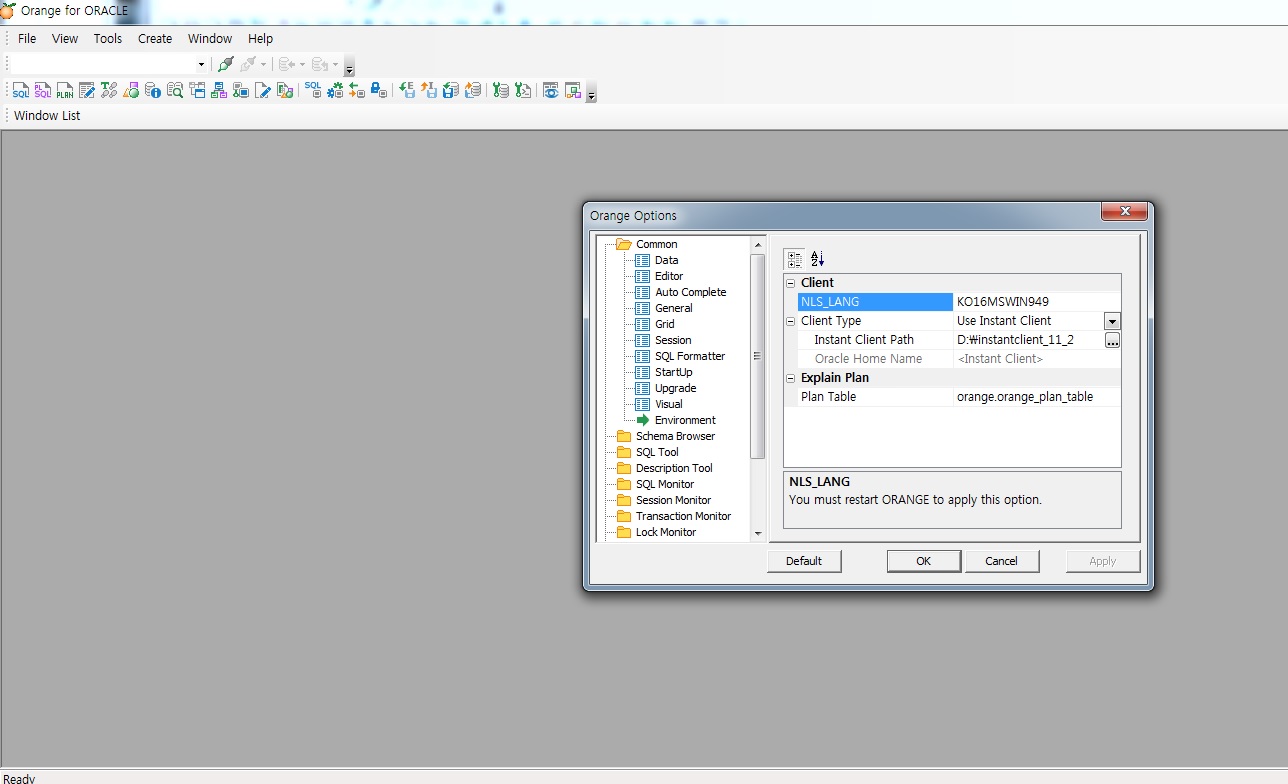Open the Window menu
The image size is (1288, 784).
pyautogui.click(x=210, y=38)
